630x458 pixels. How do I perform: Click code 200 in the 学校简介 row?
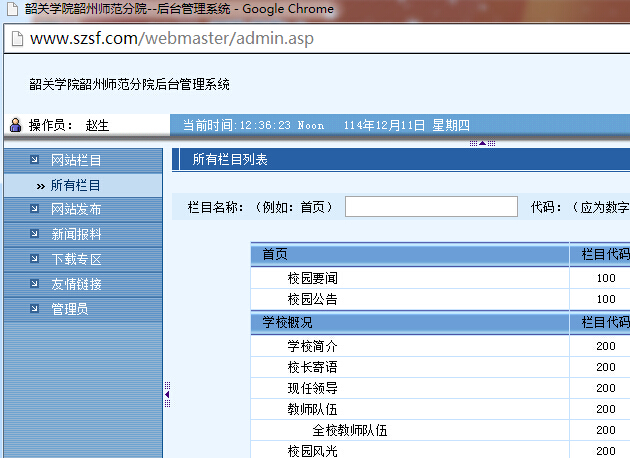606,346
